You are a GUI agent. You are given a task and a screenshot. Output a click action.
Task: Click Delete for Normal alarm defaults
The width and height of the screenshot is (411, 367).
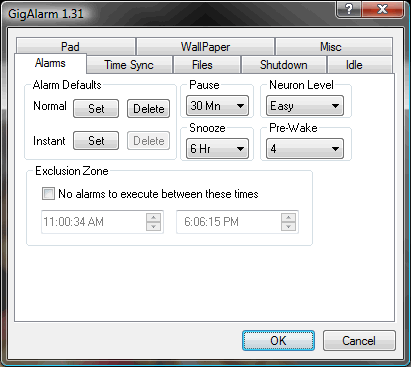click(x=148, y=109)
